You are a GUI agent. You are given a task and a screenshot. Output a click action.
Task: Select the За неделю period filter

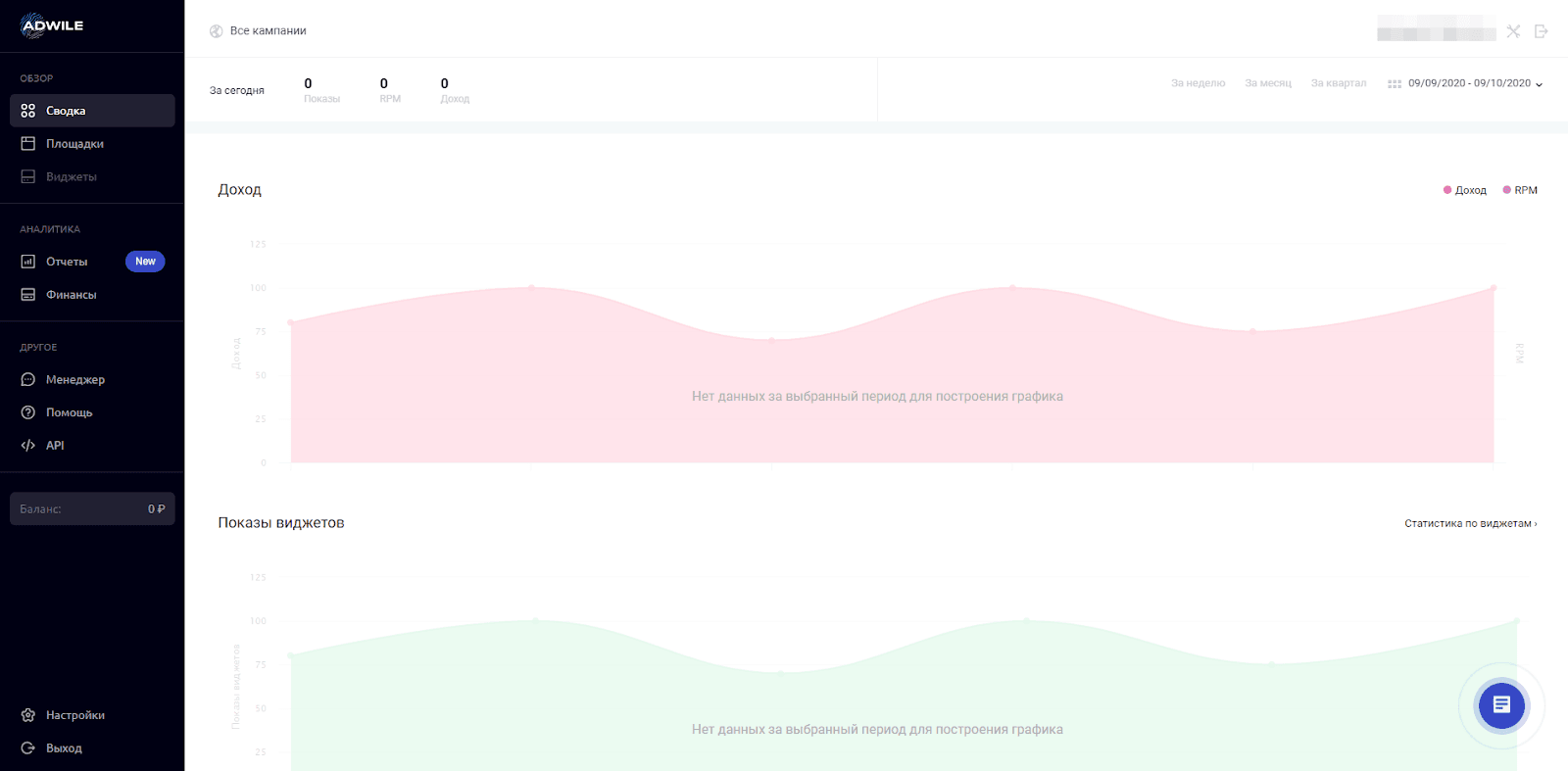[x=1198, y=83]
